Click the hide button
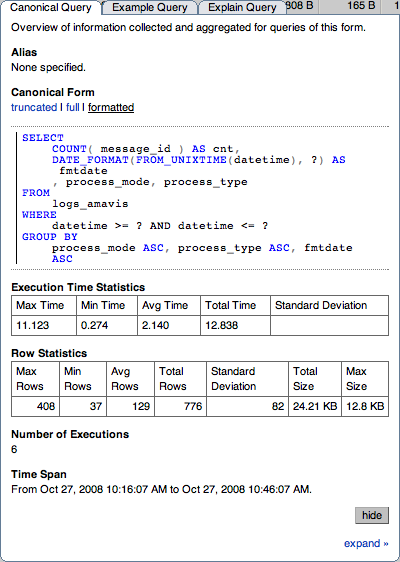The image size is (400, 562). coord(372,515)
